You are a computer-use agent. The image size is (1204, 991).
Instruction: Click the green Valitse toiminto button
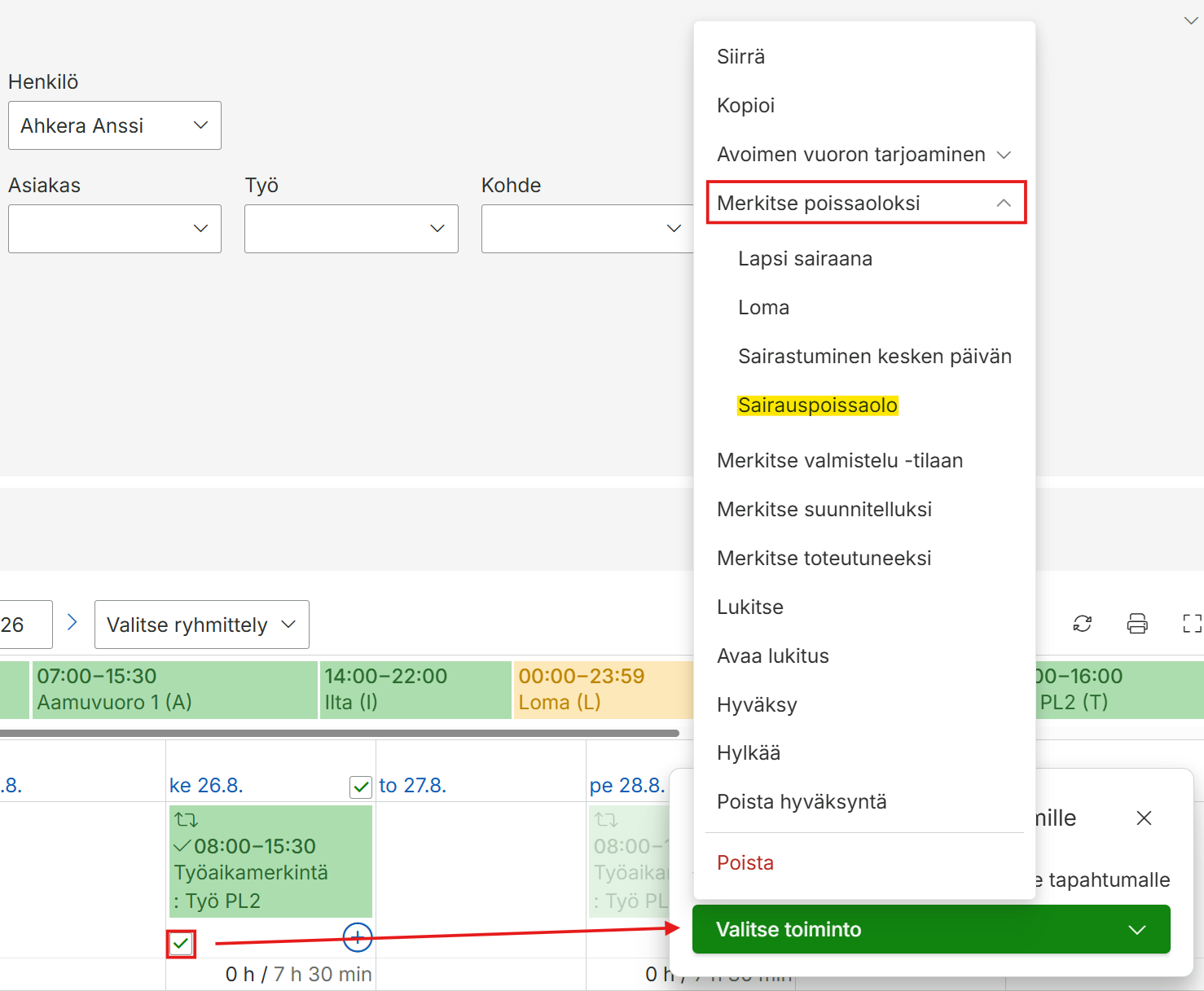(x=931, y=929)
